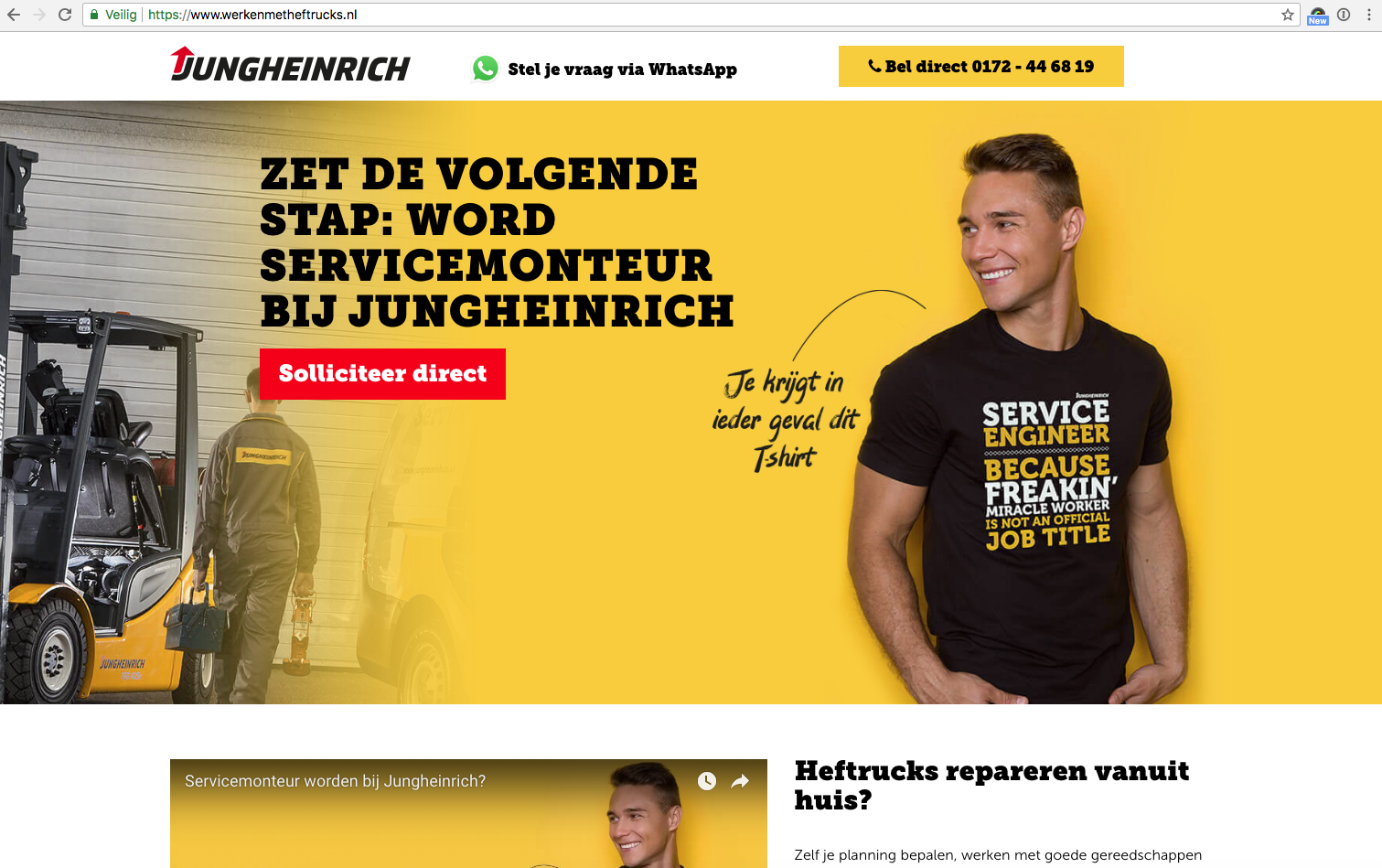Viewport: 1382px width, 868px height.
Task: Click the red Solliciteer direct button
Action: (382, 374)
